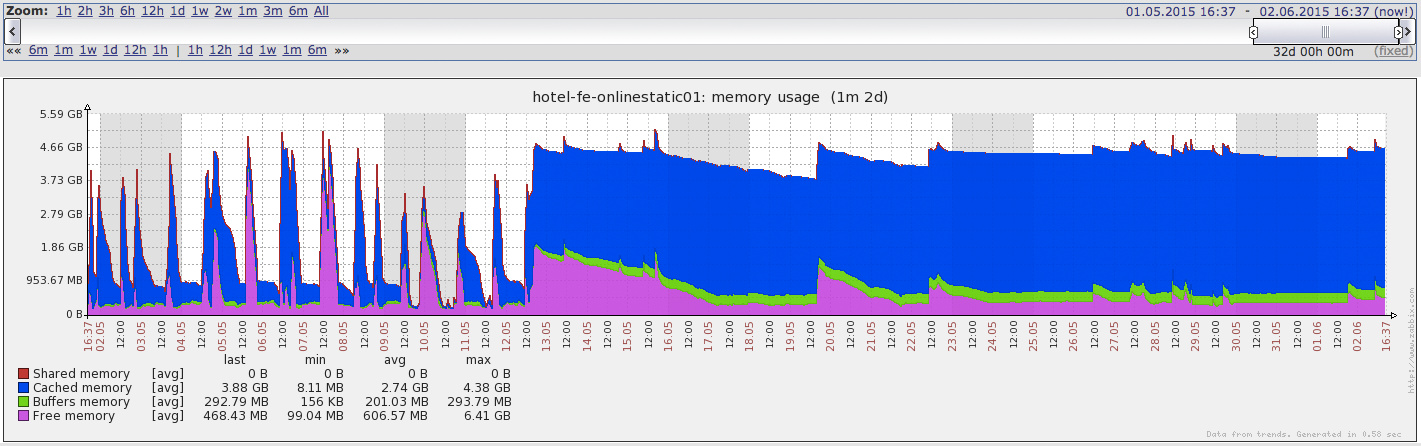
Task: Click the 953.67 MB y-axis label
Action: 54,281
